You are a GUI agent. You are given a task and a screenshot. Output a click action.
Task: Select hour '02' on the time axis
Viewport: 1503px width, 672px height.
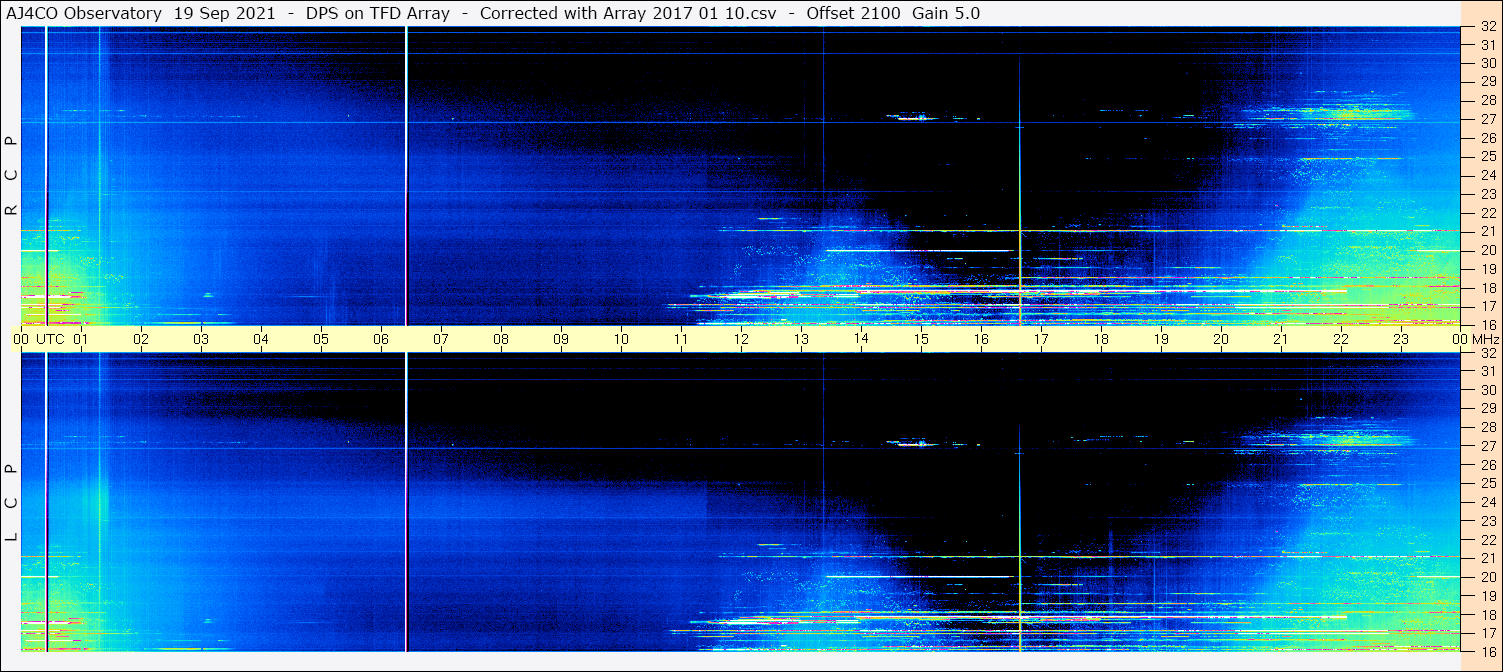pyautogui.click(x=141, y=339)
